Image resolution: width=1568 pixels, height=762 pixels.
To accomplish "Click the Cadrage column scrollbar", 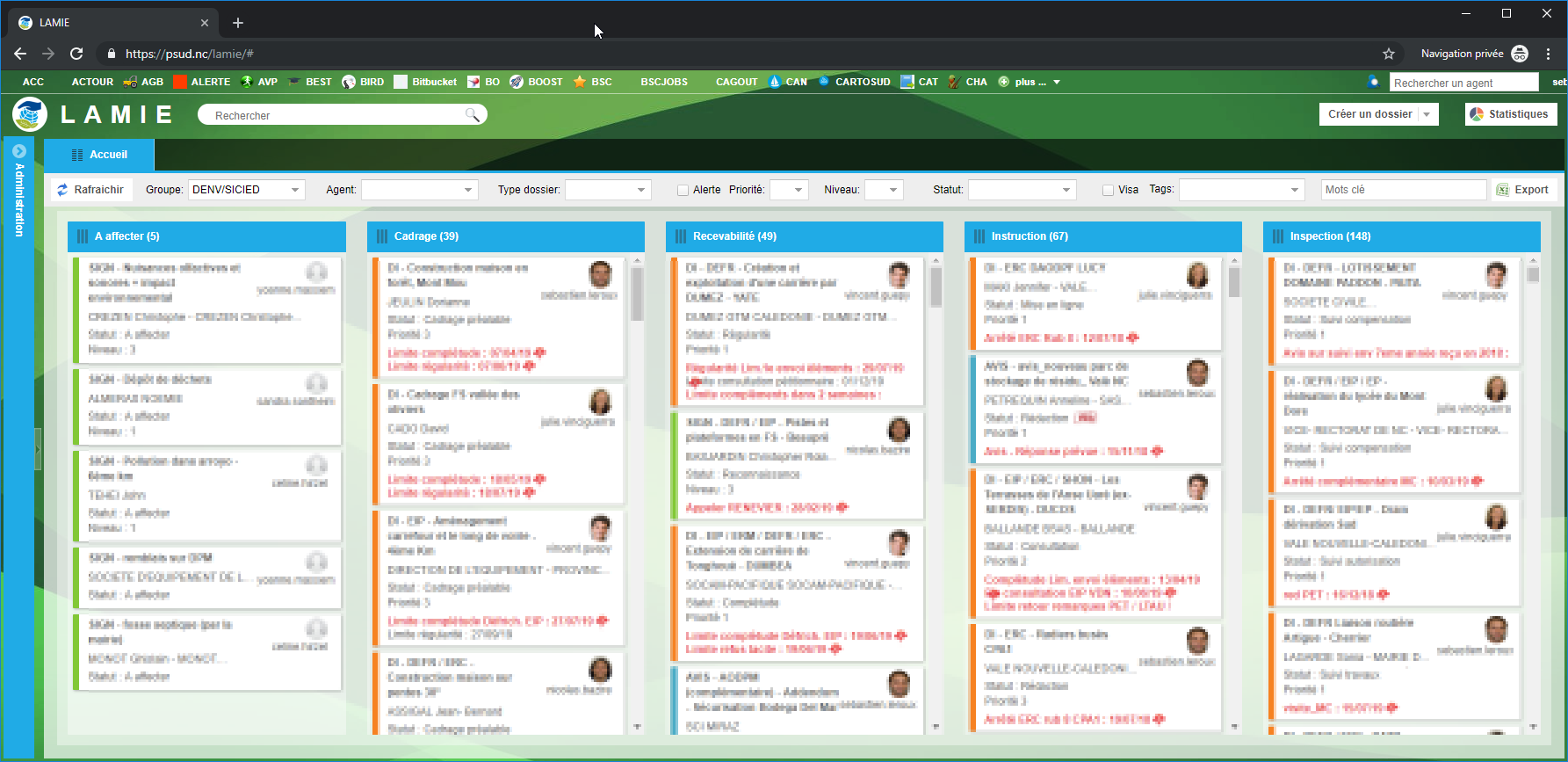I will (637, 290).
